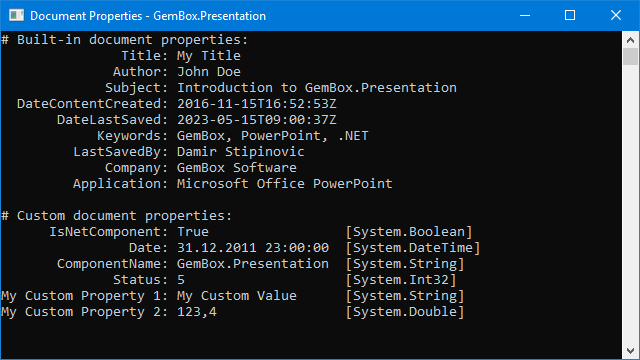Click the 'My Custom Property 2:' label
Screen dimensions: 640x360
pos(84,312)
